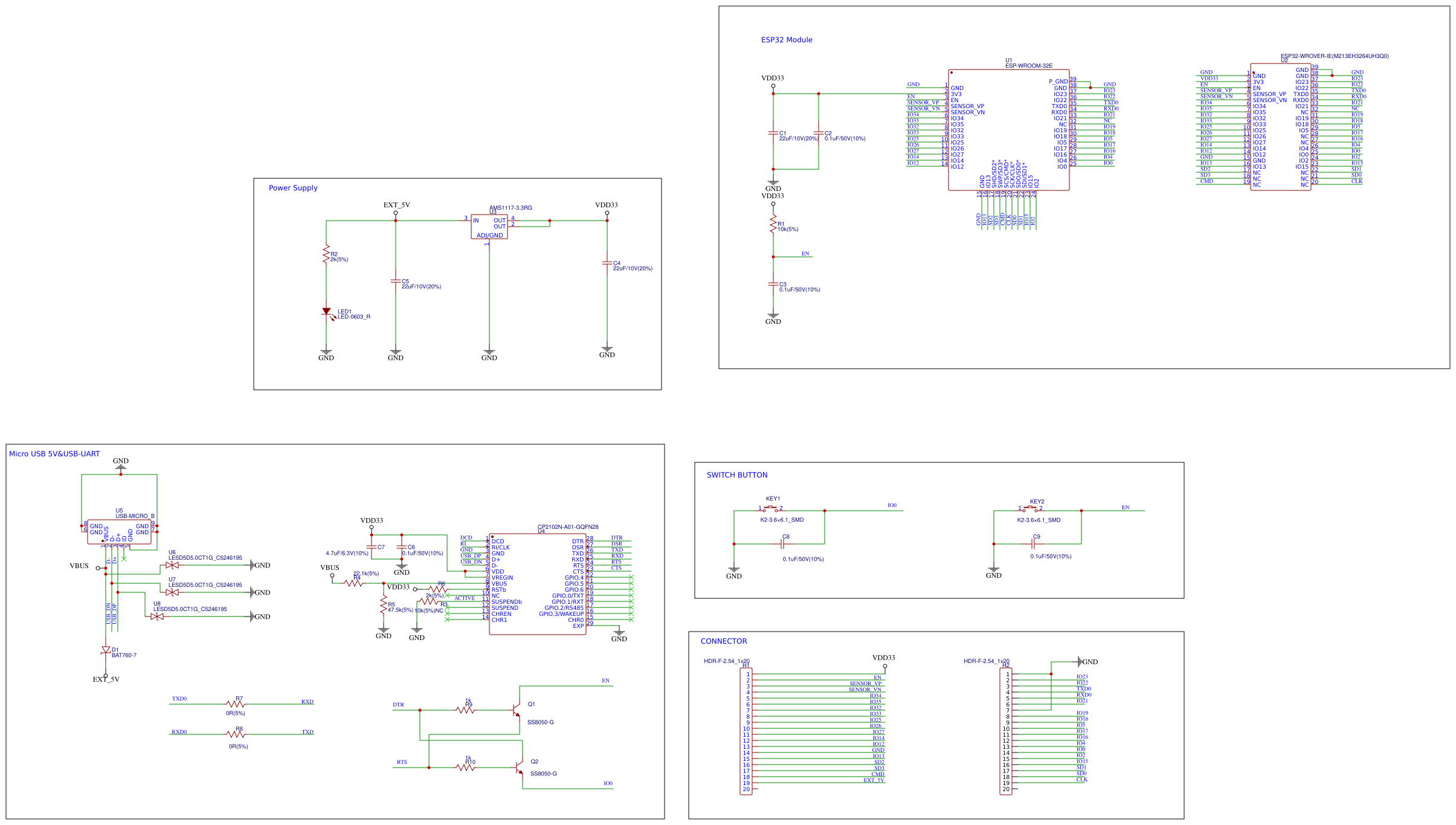Viewport: 1456px width, 825px height.
Task: Select resistor R2 in Power Supply
Action: (326, 254)
